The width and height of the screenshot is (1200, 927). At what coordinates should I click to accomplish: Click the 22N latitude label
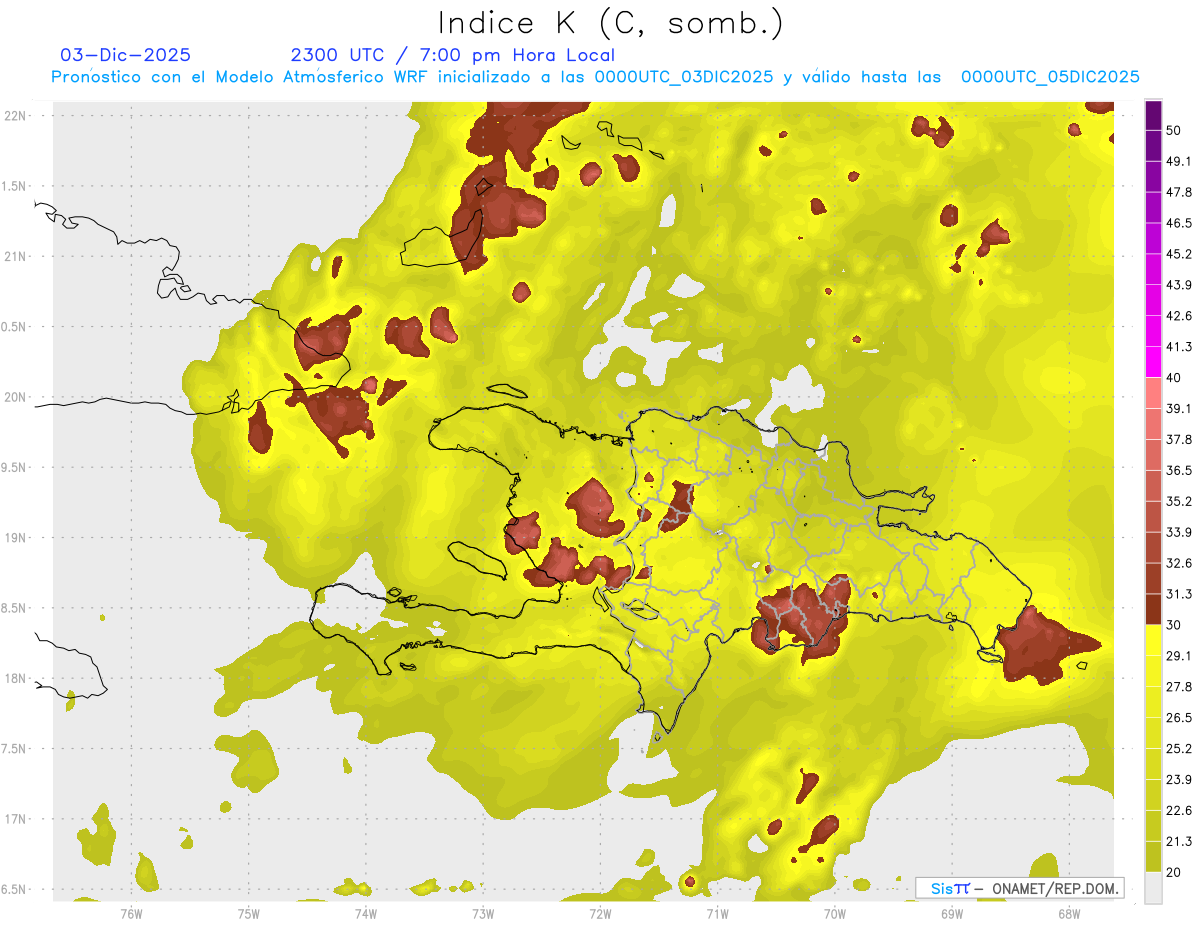click(x=15, y=115)
